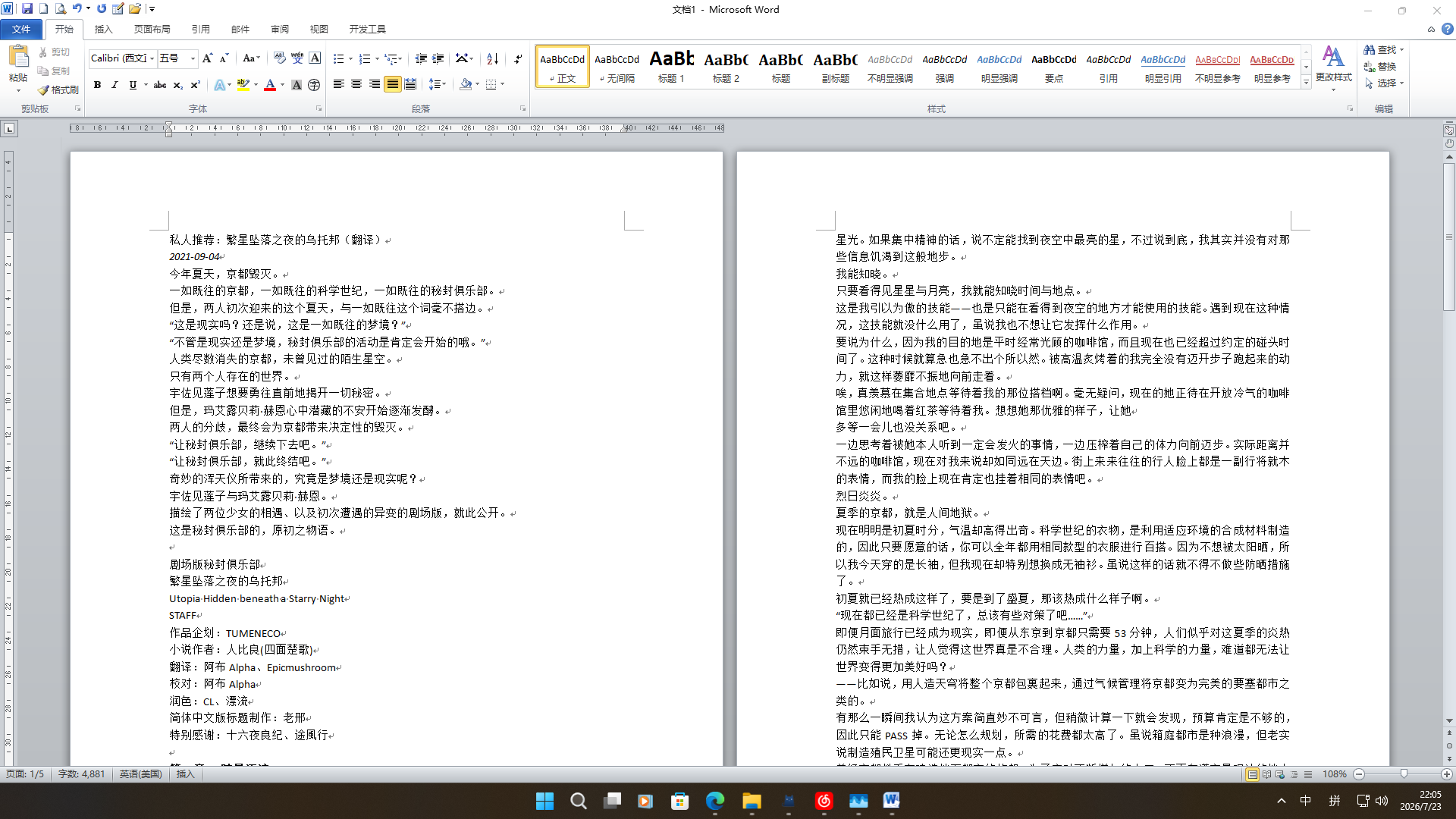Open Word help question mark
Screen dimensions: 1456x819
(1447, 29)
